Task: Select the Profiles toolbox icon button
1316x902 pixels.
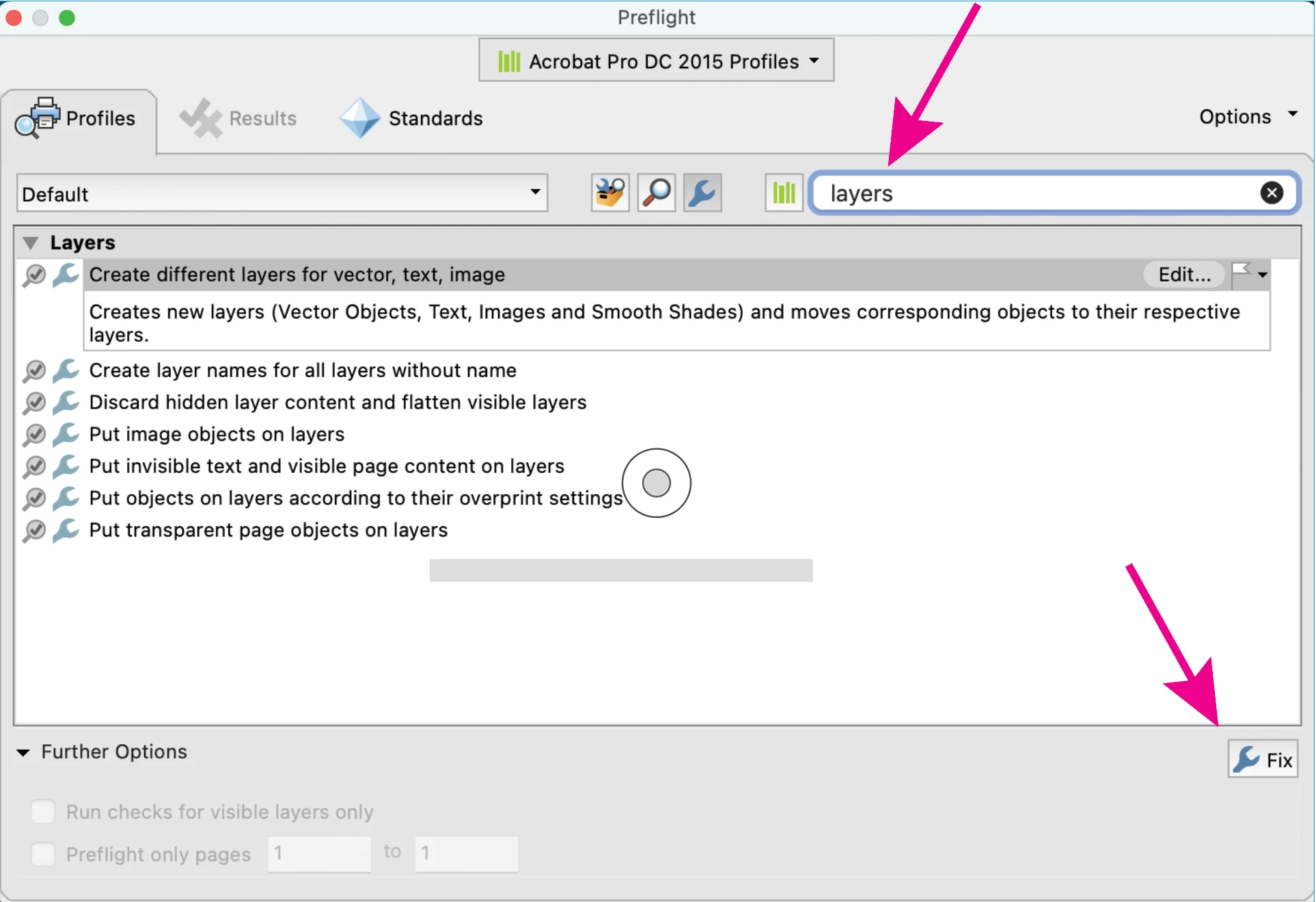Action: tap(609, 193)
